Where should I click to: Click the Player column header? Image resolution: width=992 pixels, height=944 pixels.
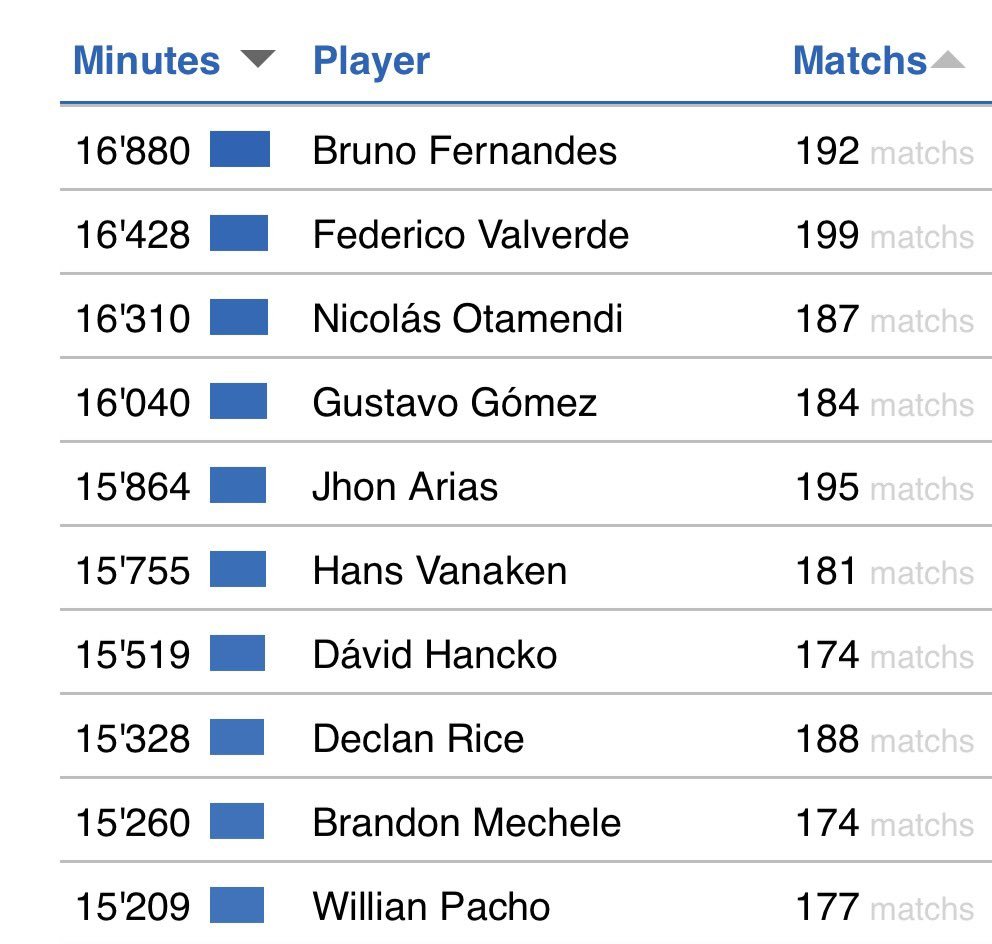tap(371, 61)
